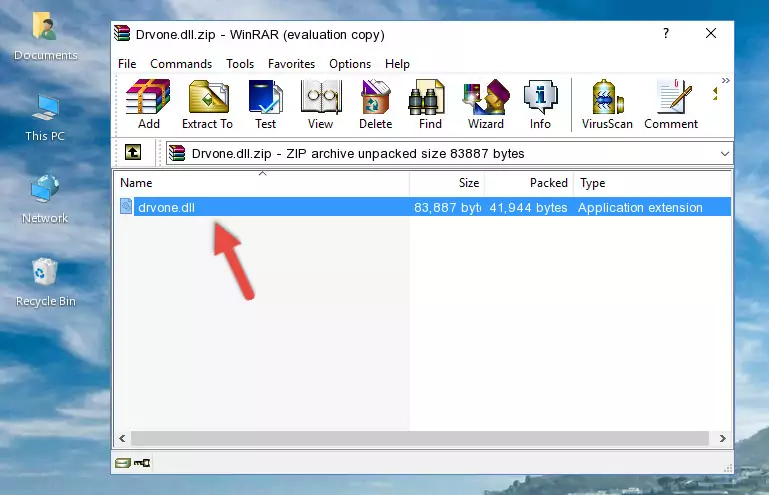
Task: Select the drvone.dll file row
Action: [x=425, y=207]
